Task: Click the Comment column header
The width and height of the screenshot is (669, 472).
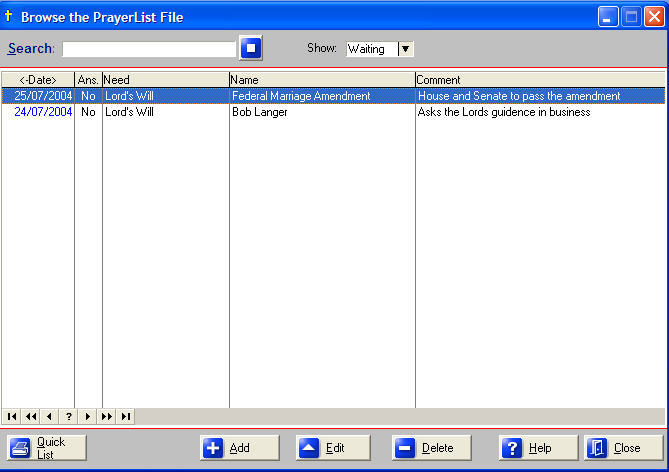Action: tap(540, 80)
